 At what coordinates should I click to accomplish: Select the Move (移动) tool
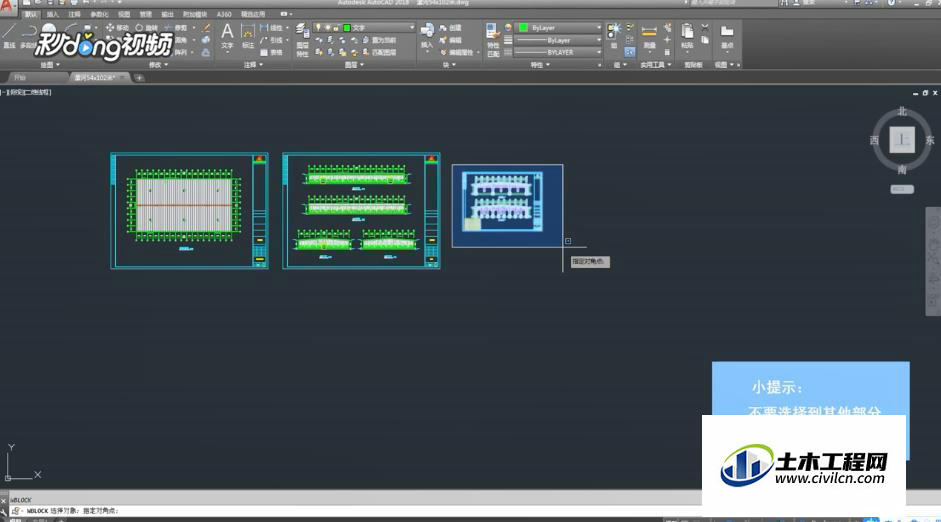point(117,28)
